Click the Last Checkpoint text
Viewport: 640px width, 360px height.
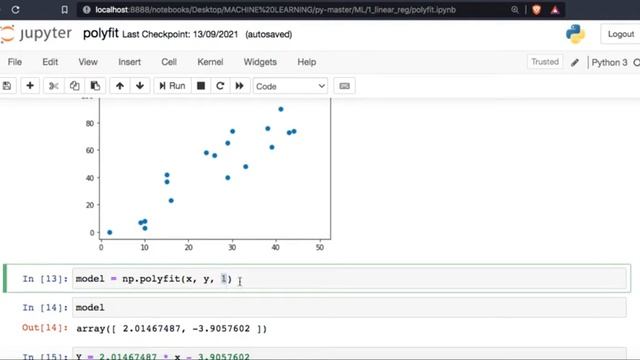point(180,34)
